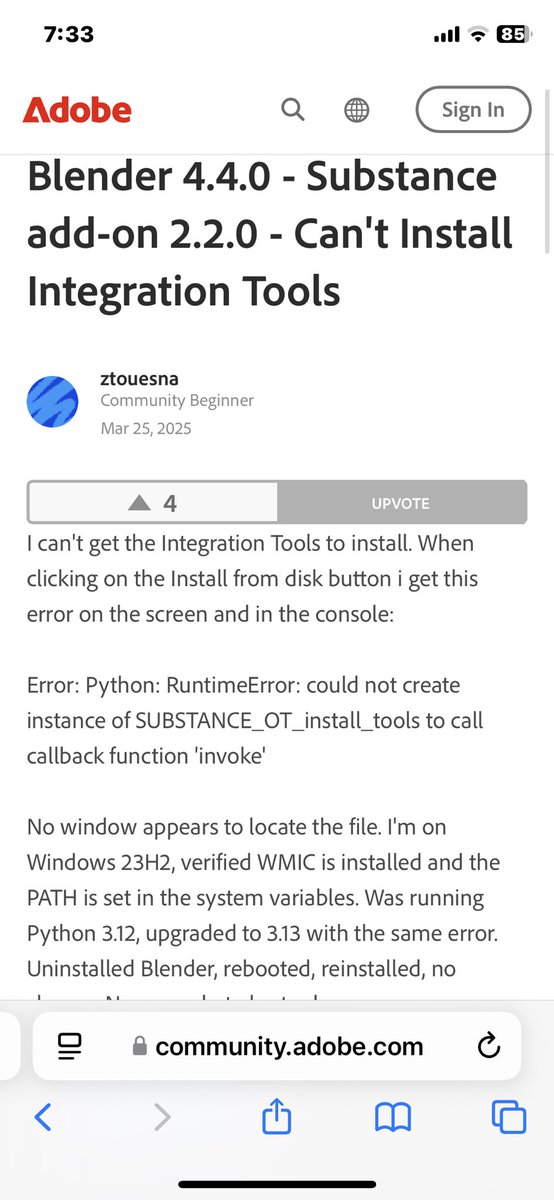Viewport: 554px width, 1200px height.
Task: Show open Safari tabs overview
Action: (x=509, y=1117)
